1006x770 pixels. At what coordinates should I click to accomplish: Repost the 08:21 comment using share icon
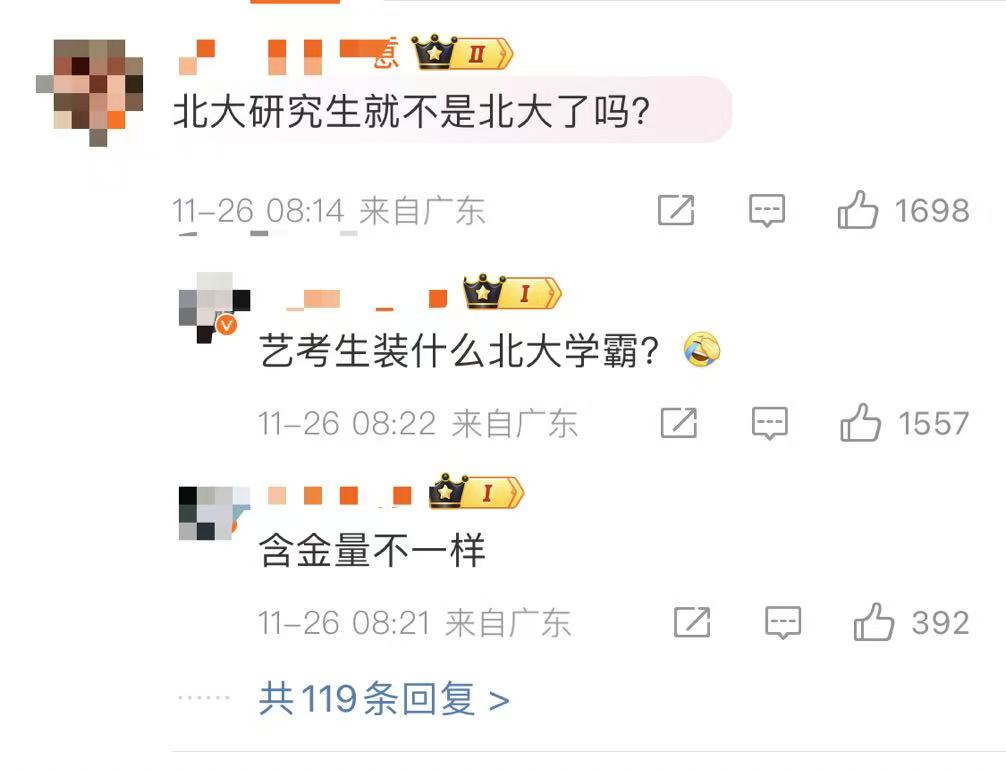[692, 622]
